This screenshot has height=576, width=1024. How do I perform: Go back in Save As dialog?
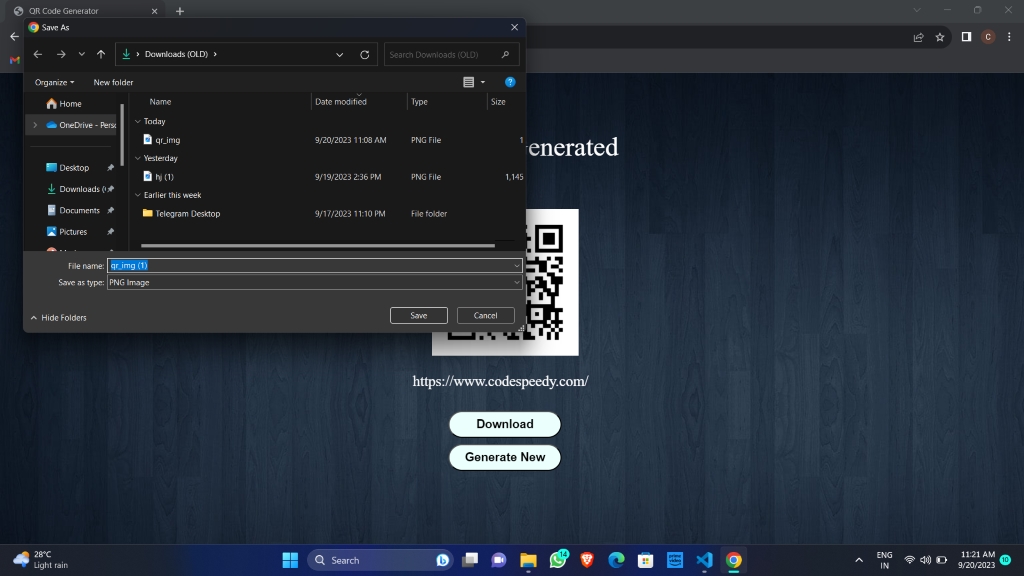38,55
